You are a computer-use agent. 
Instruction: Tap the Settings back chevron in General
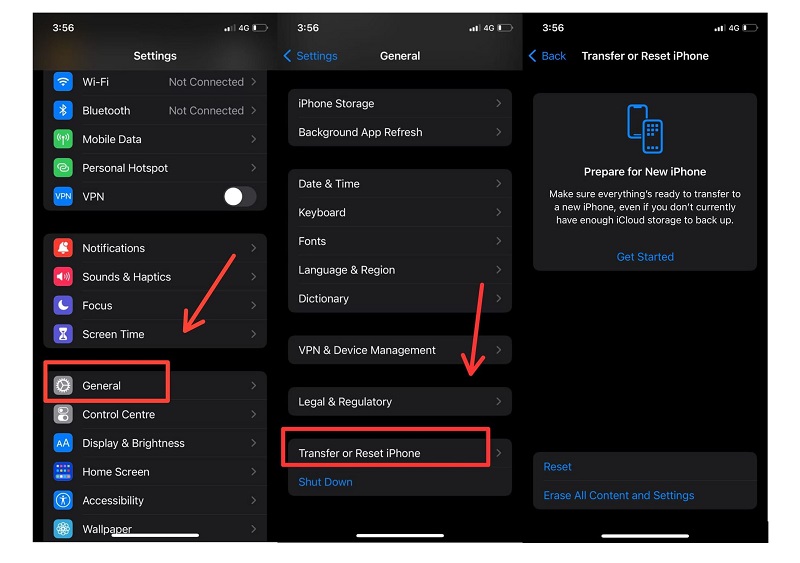[x=287, y=56]
